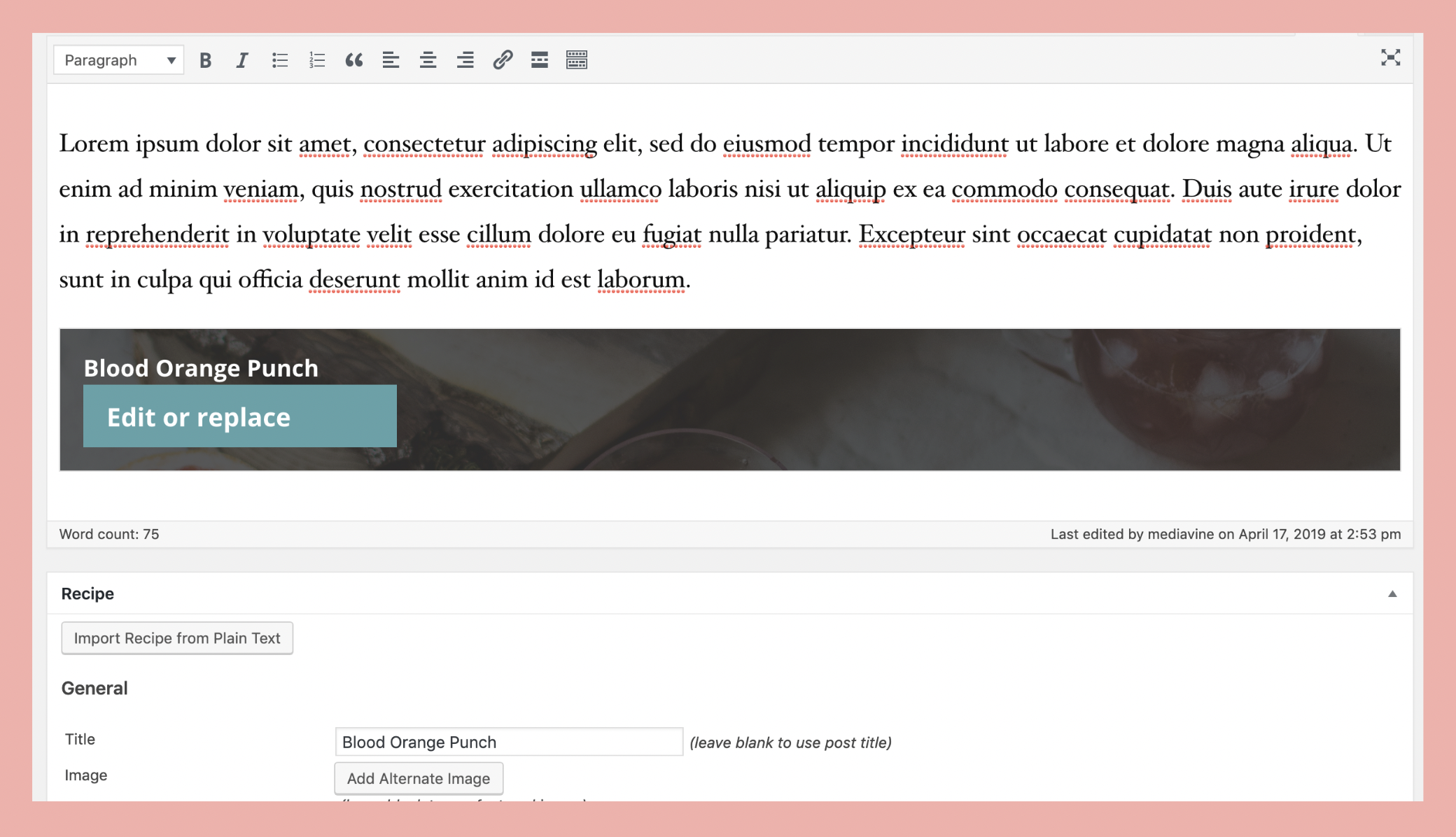The image size is (1456, 837).
Task: Open the Paragraph format dropdown
Action: (x=118, y=60)
